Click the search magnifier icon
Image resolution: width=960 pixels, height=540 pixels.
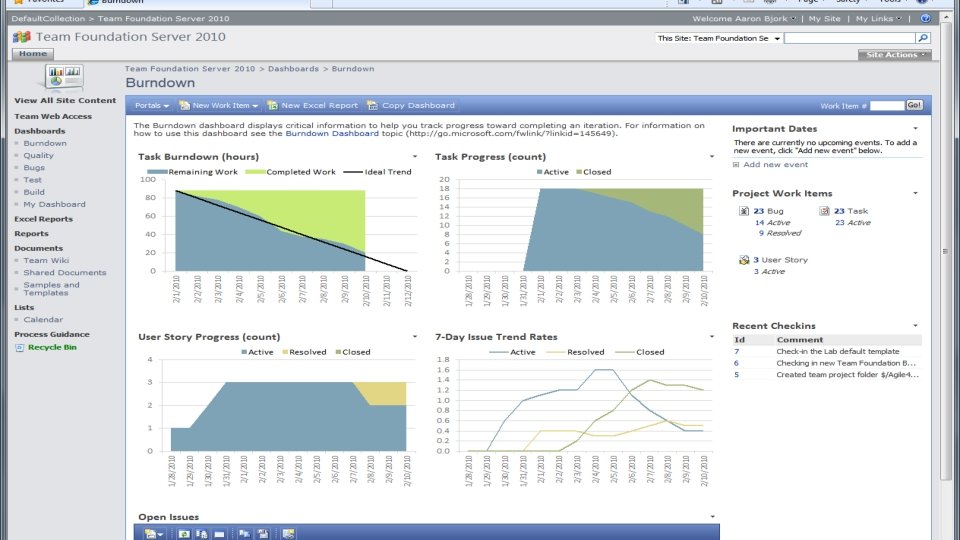(x=923, y=38)
